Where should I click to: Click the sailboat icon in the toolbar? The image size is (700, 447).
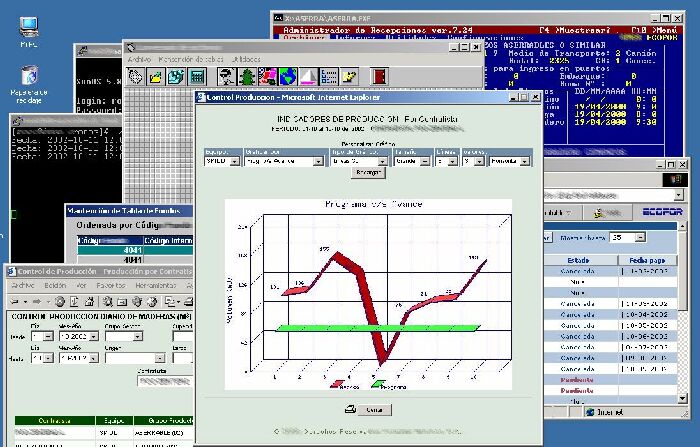308,76
